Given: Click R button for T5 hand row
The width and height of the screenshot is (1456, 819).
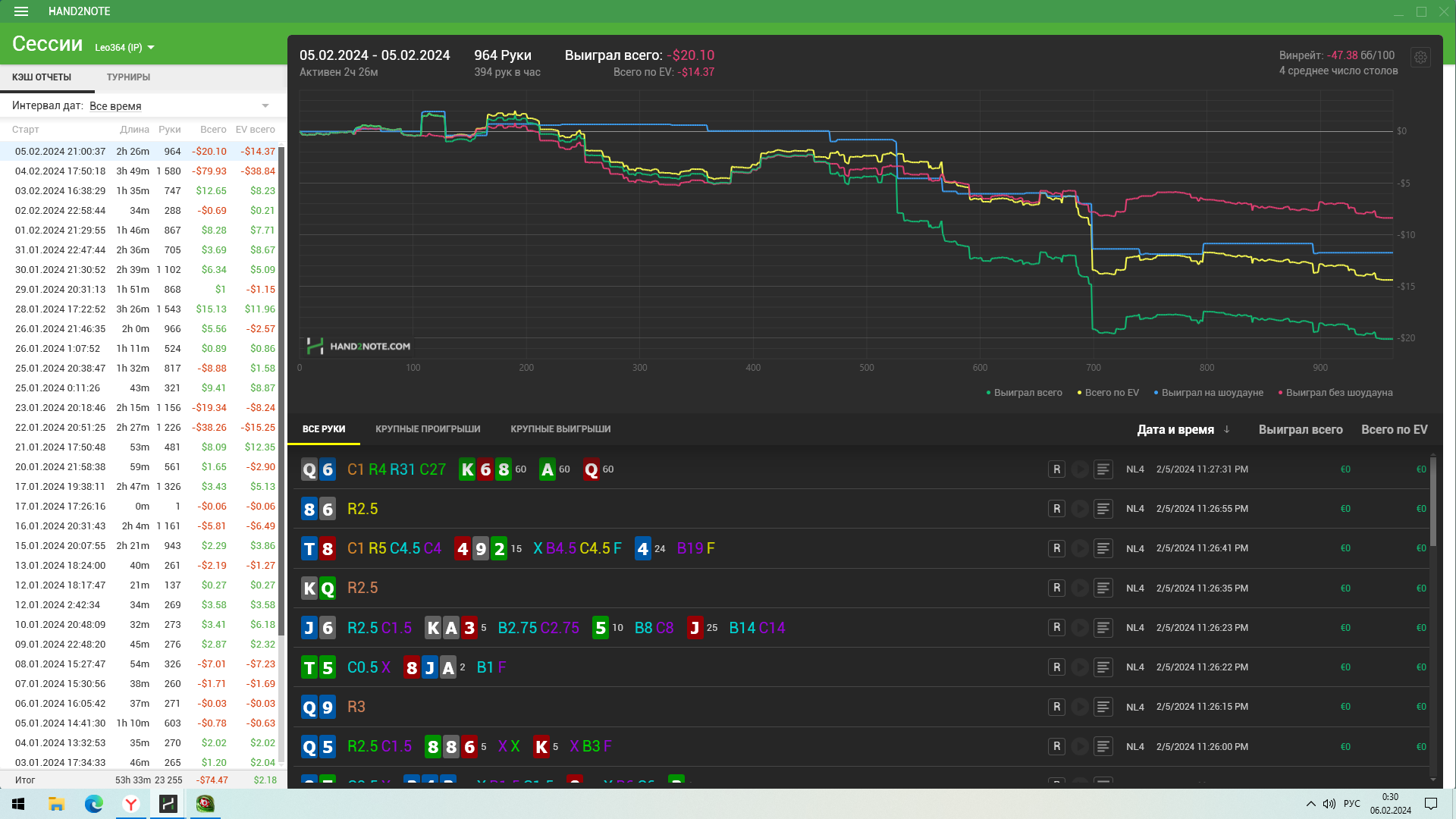Looking at the screenshot, I should (x=1056, y=667).
